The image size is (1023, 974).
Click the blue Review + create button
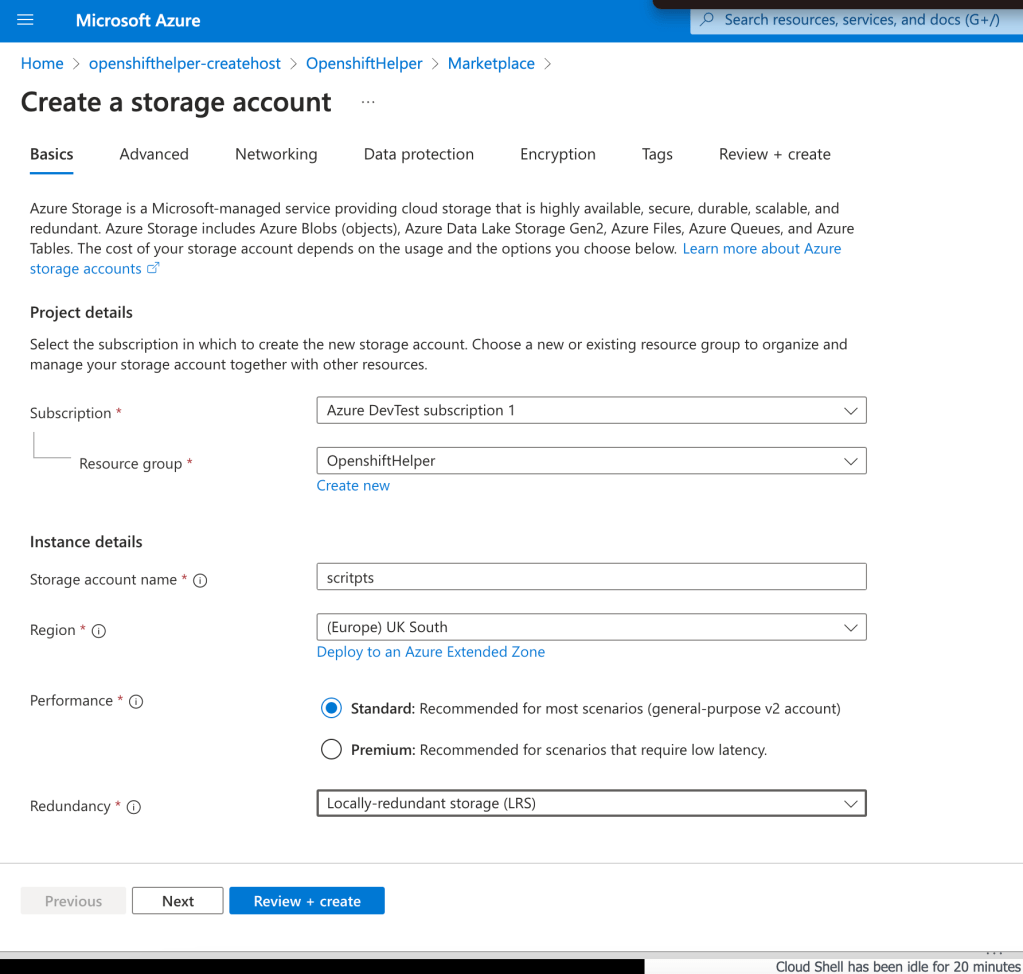pos(307,901)
